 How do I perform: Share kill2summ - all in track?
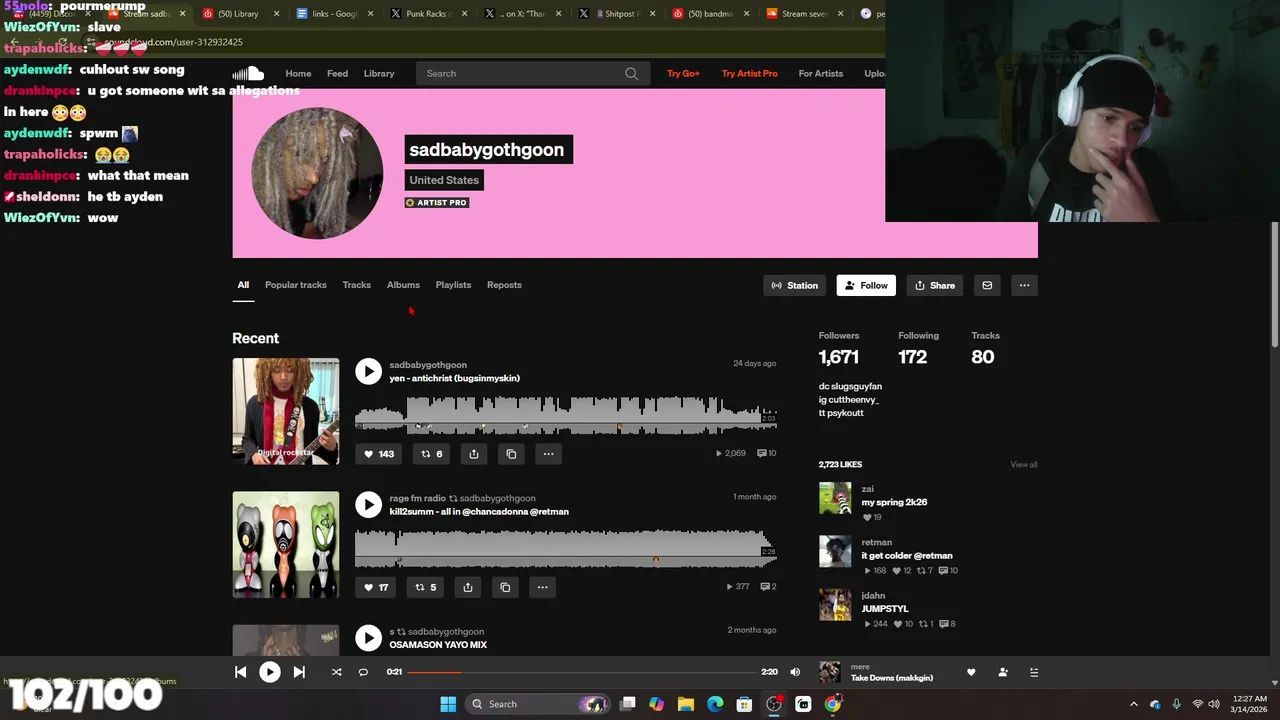click(x=468, y=587)
